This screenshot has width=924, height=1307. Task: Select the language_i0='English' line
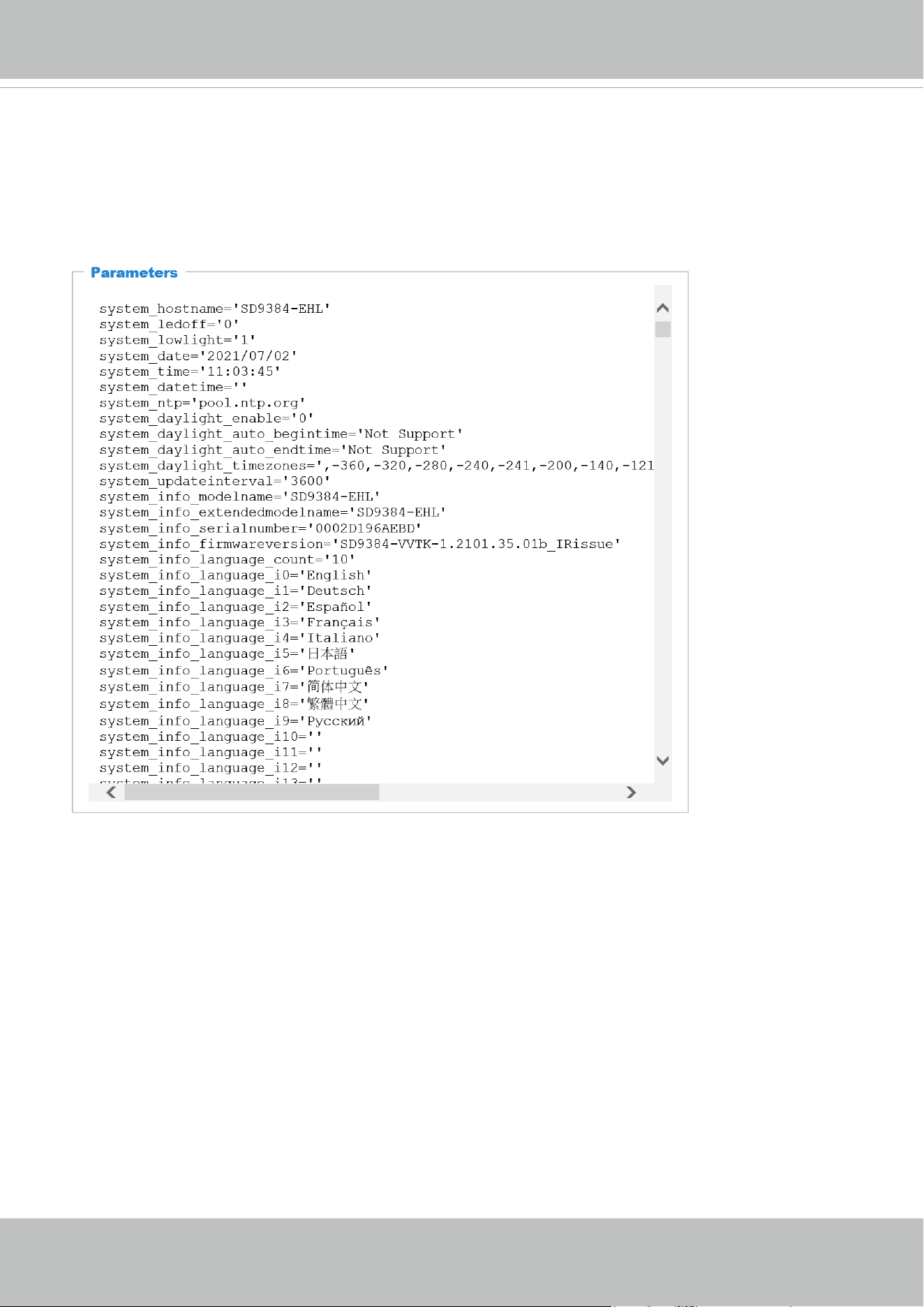236,575
